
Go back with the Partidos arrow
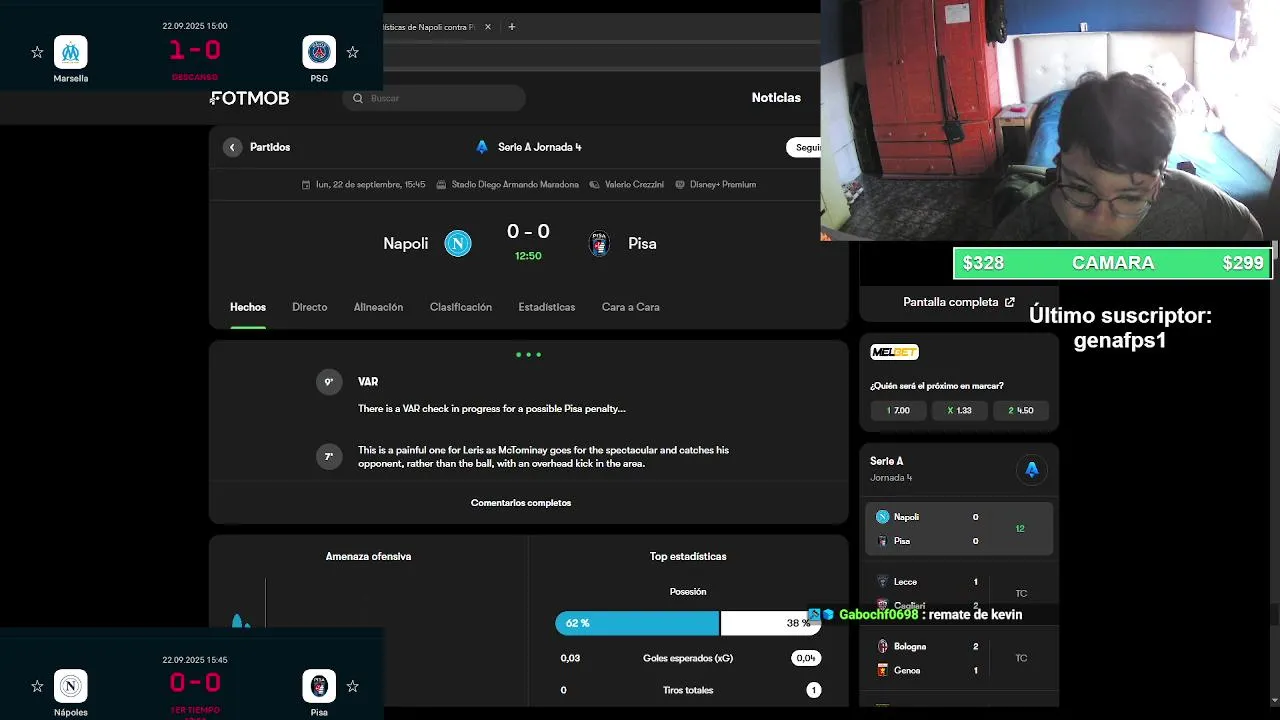click(x=232, y=147)
